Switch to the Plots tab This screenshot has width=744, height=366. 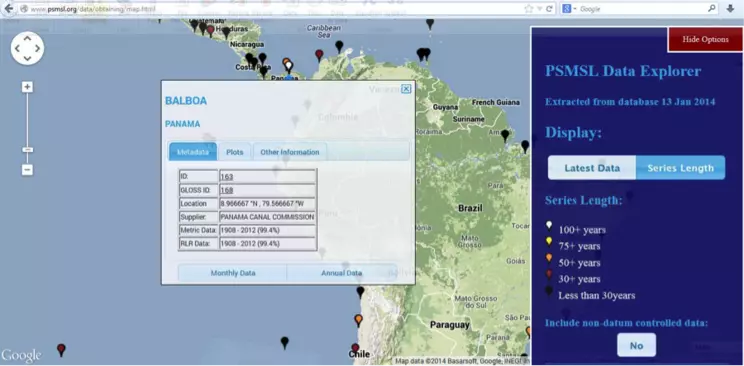234,152
